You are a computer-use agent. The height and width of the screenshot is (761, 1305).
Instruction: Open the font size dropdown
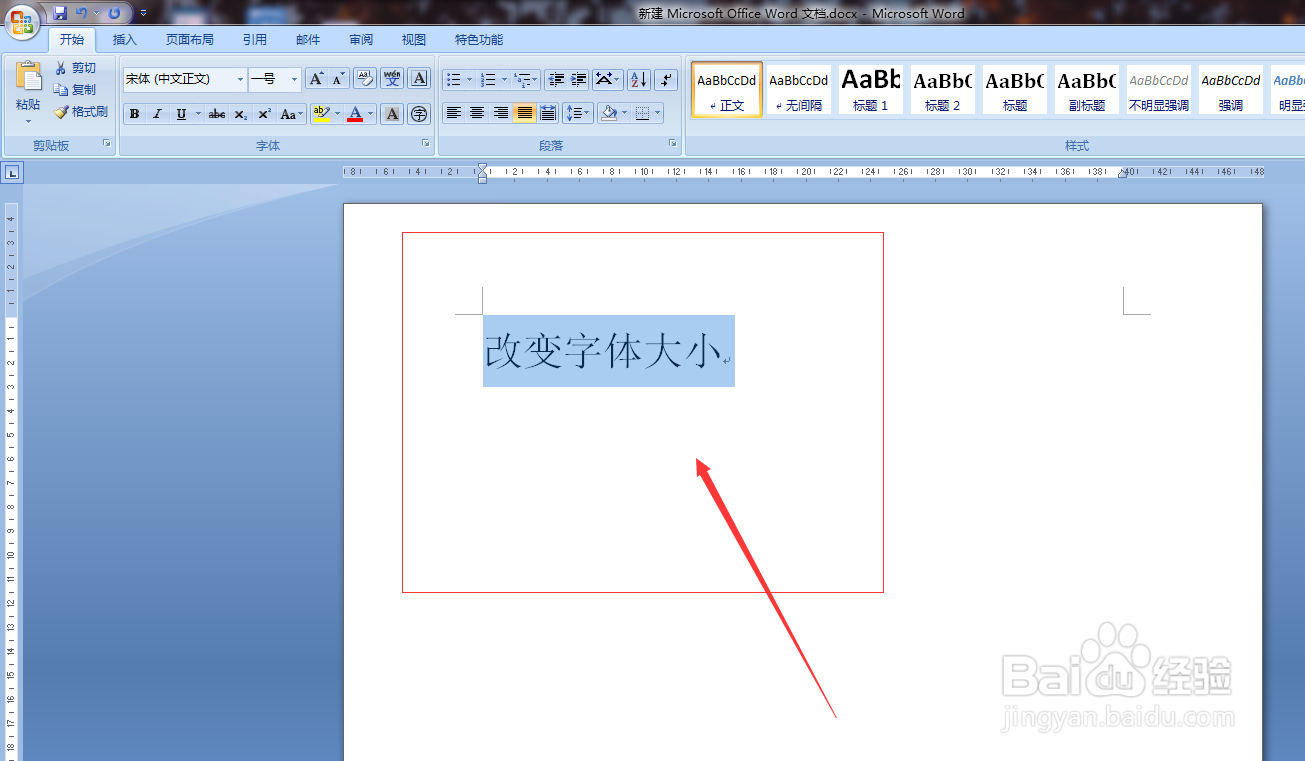click(x=295, y=79)
